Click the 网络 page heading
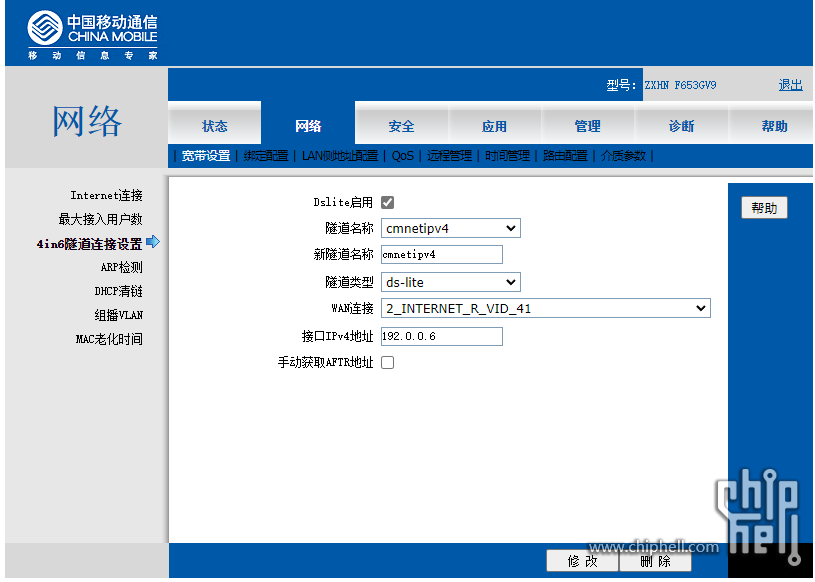This screenshot has height=582, width=815. coord(87,121)
